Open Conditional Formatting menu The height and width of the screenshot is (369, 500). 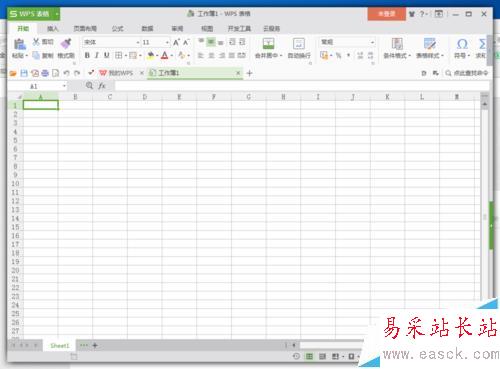[397, 48]
